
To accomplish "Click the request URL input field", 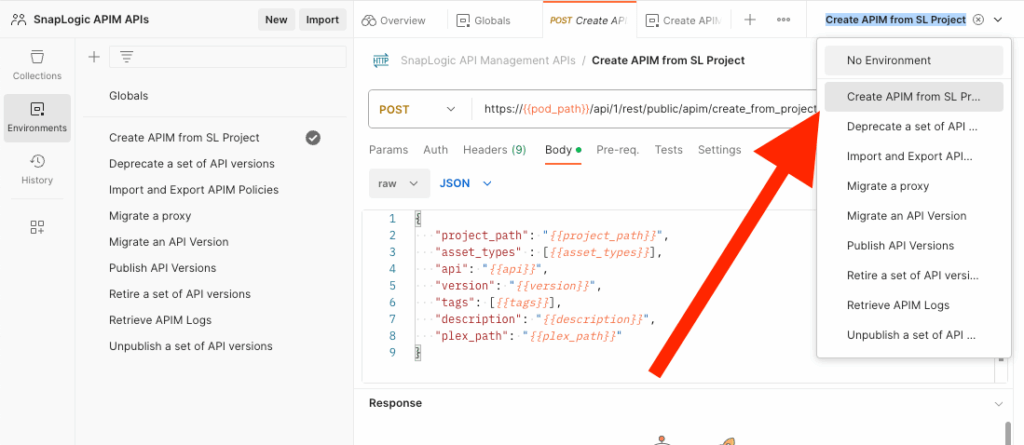I will 640,109.
